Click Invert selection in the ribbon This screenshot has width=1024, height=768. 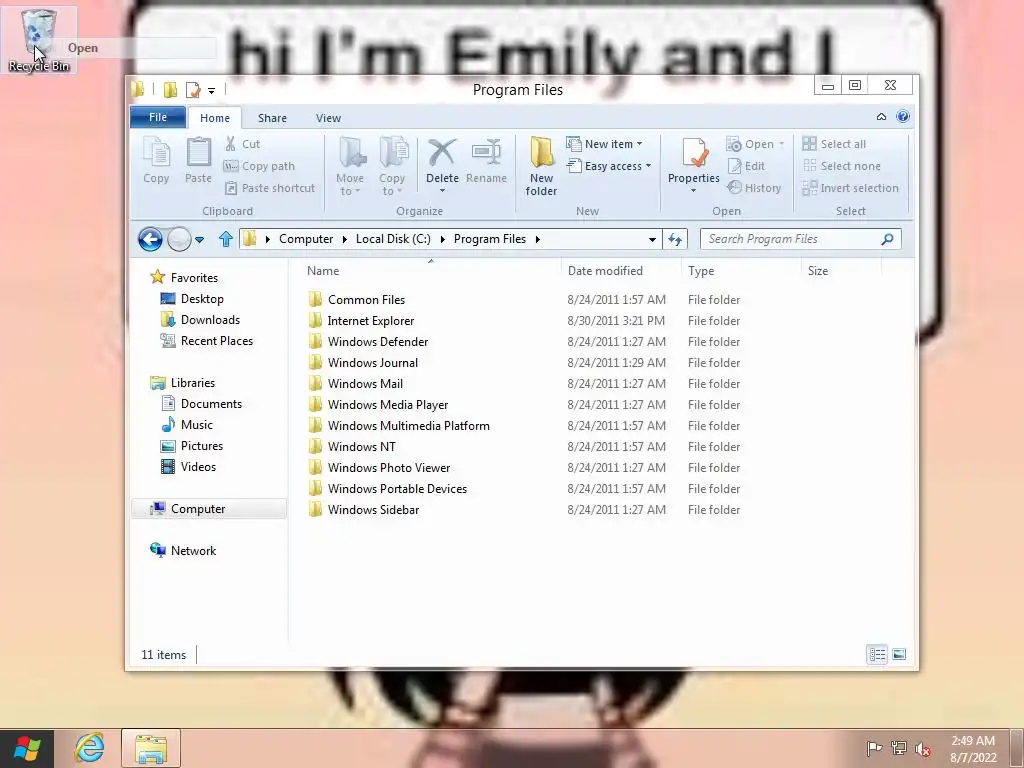(850, 188)
